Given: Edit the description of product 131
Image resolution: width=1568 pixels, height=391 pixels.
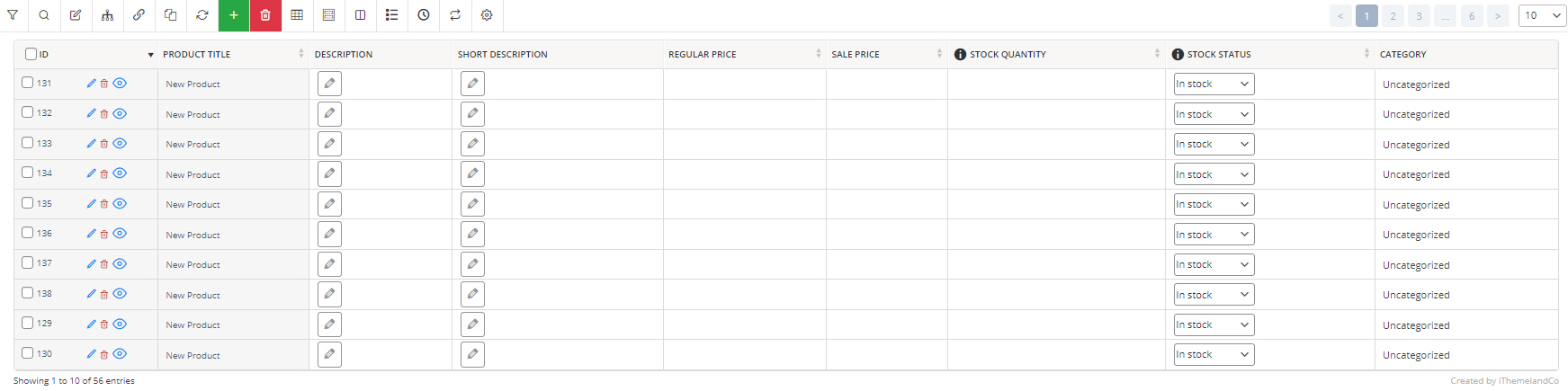Looking at the screenshot, I should click(x=329, y=84).
